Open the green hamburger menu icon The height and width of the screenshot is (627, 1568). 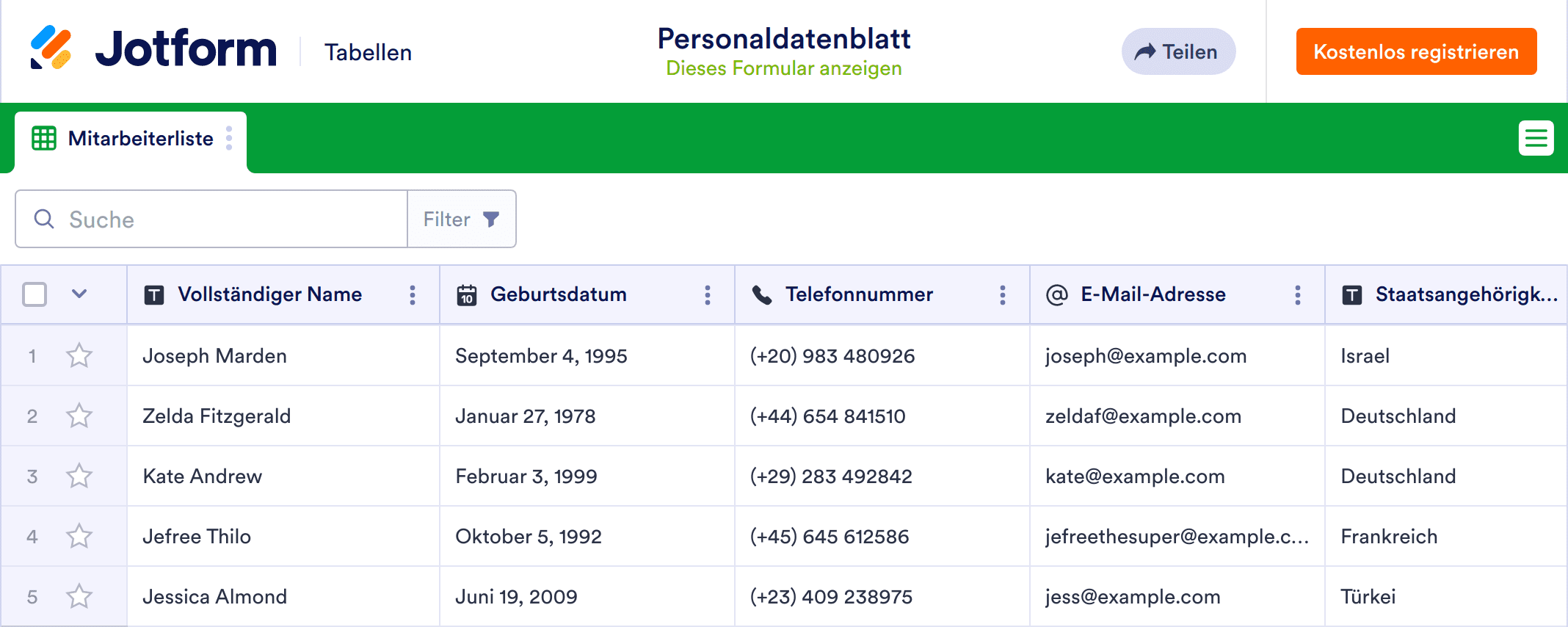click(1536, 138)
